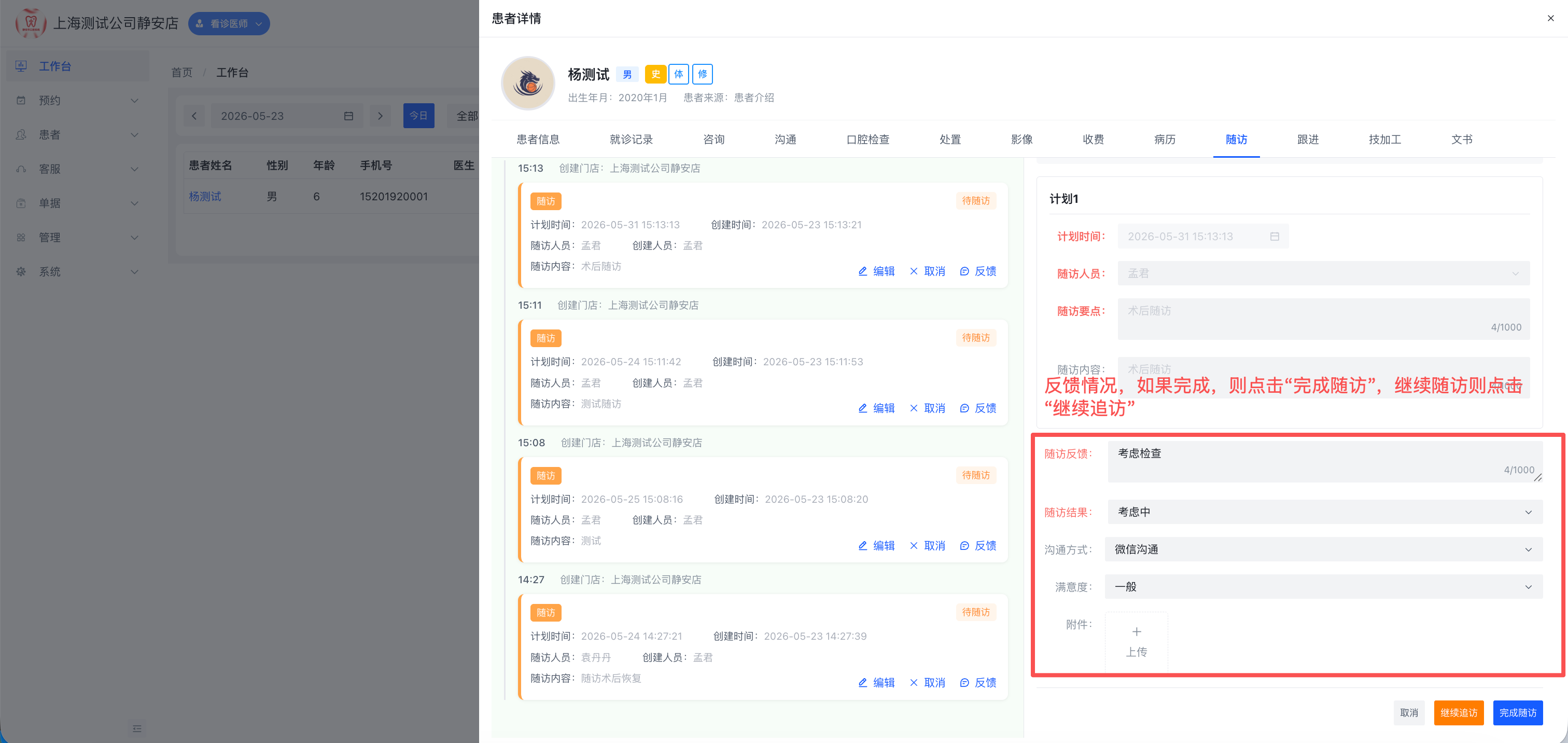Switch to 技加工 tab
Screen dimensions: 1568x743
pos(1385,140)
